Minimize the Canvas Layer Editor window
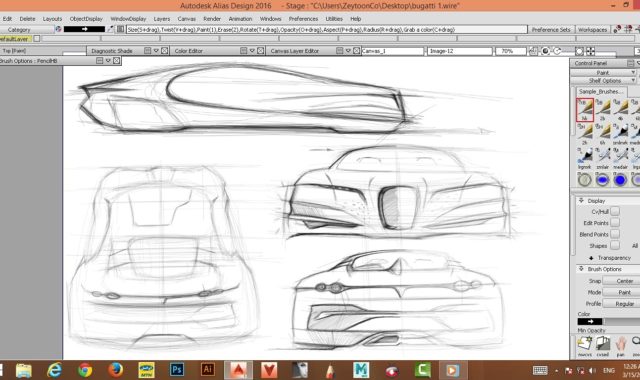640x380 pixels. [339, 51]
